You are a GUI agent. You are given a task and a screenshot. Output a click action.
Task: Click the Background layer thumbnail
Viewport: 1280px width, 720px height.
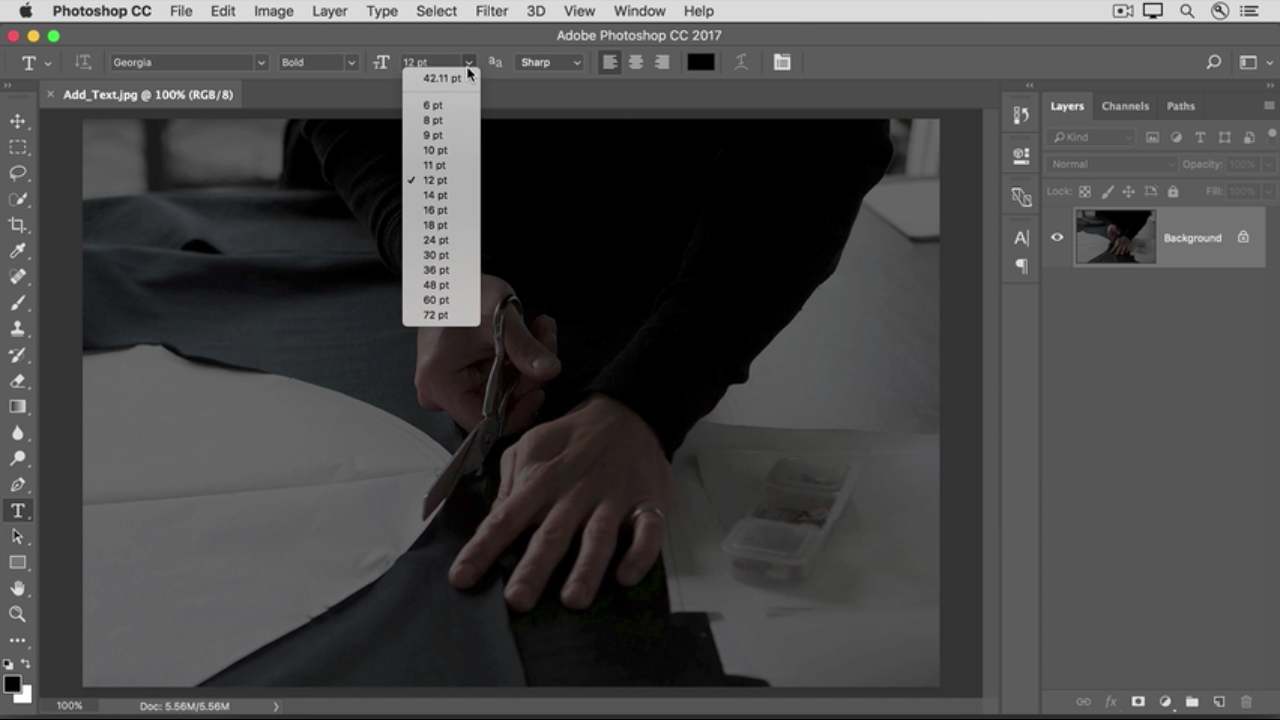[1115, 237]
